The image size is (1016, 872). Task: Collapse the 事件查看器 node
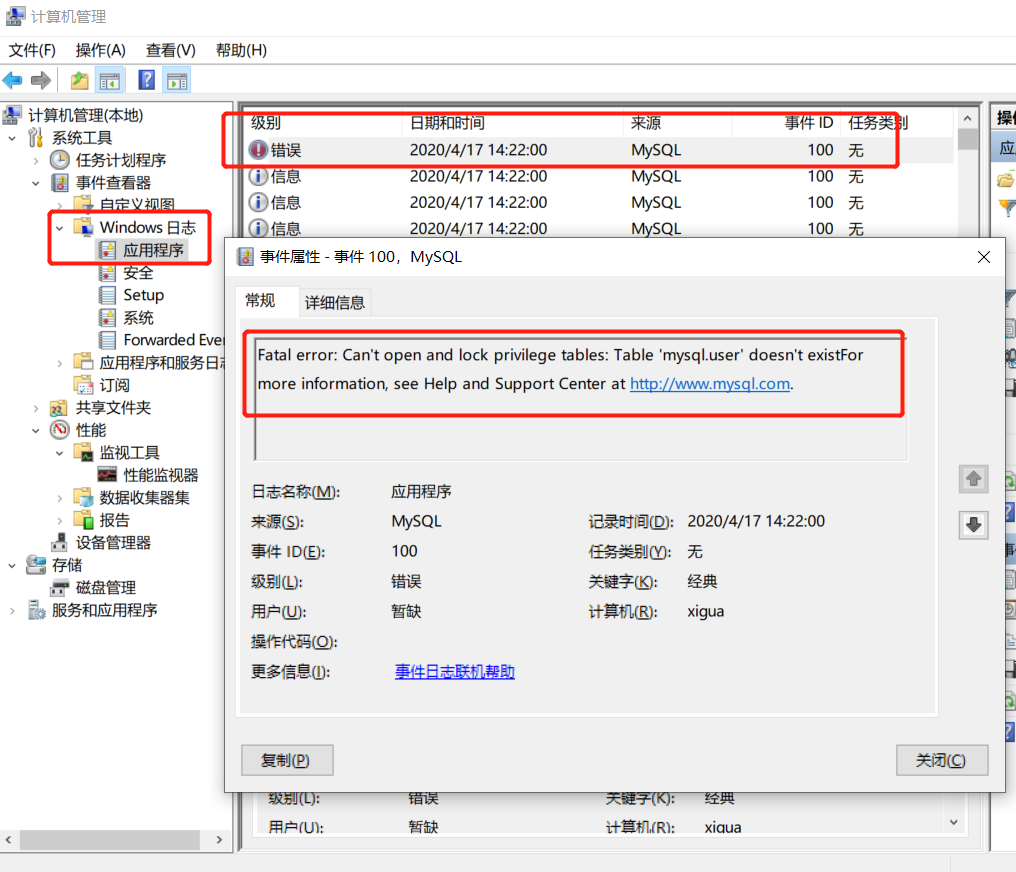click(x=36, y=183)
